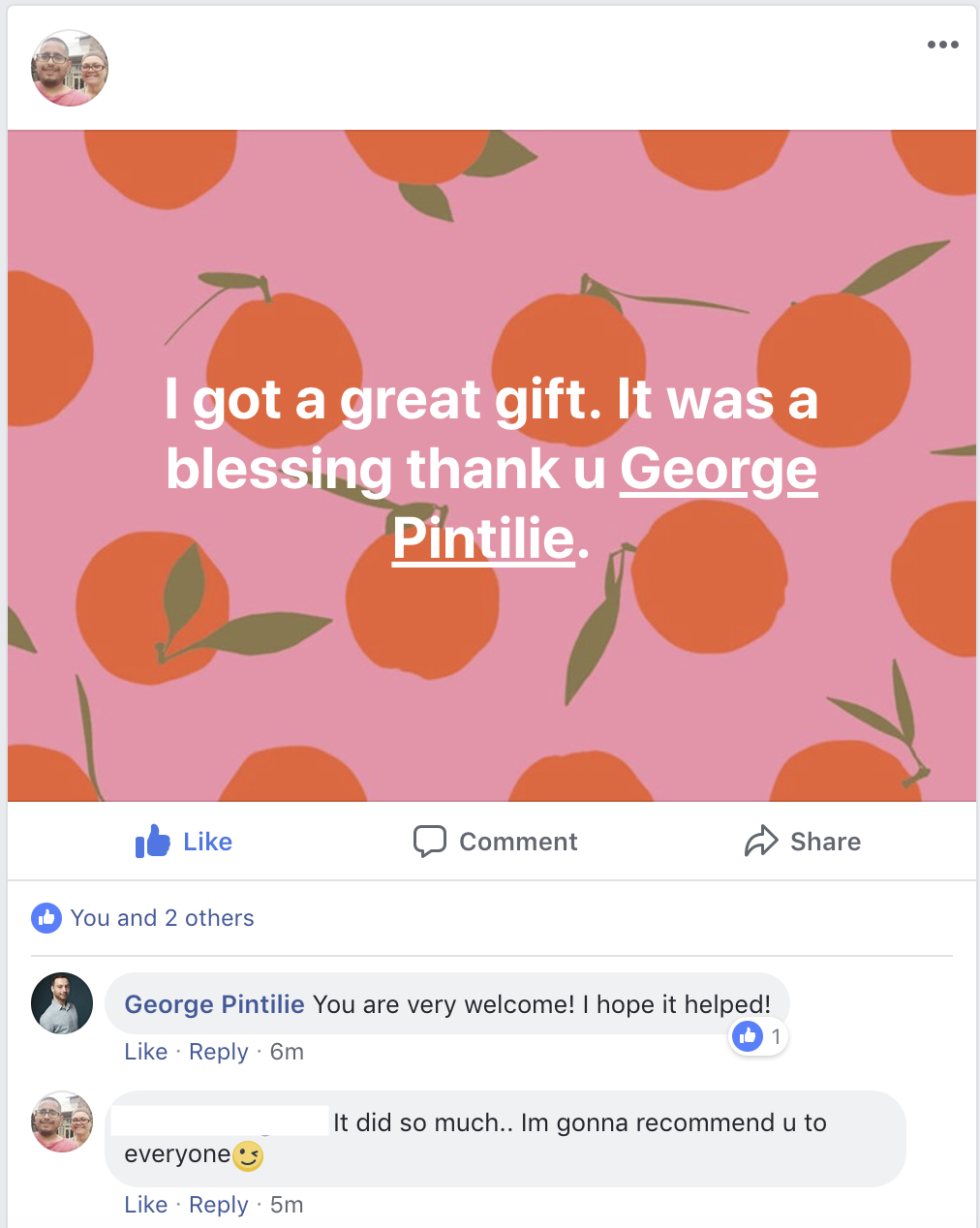Reply to the 'It did so much' comment
This screenshot has width=980, height=1228.
[x=218, y=1205]
